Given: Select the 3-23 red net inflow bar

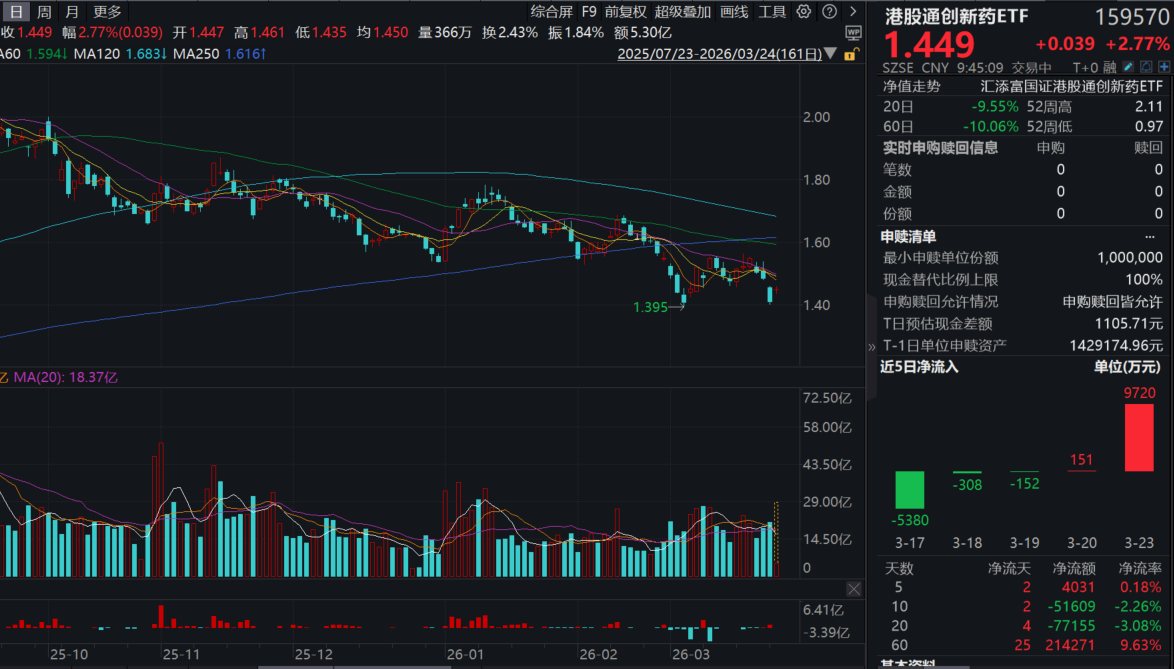Looking at the screenshot, I should 1139,437.
